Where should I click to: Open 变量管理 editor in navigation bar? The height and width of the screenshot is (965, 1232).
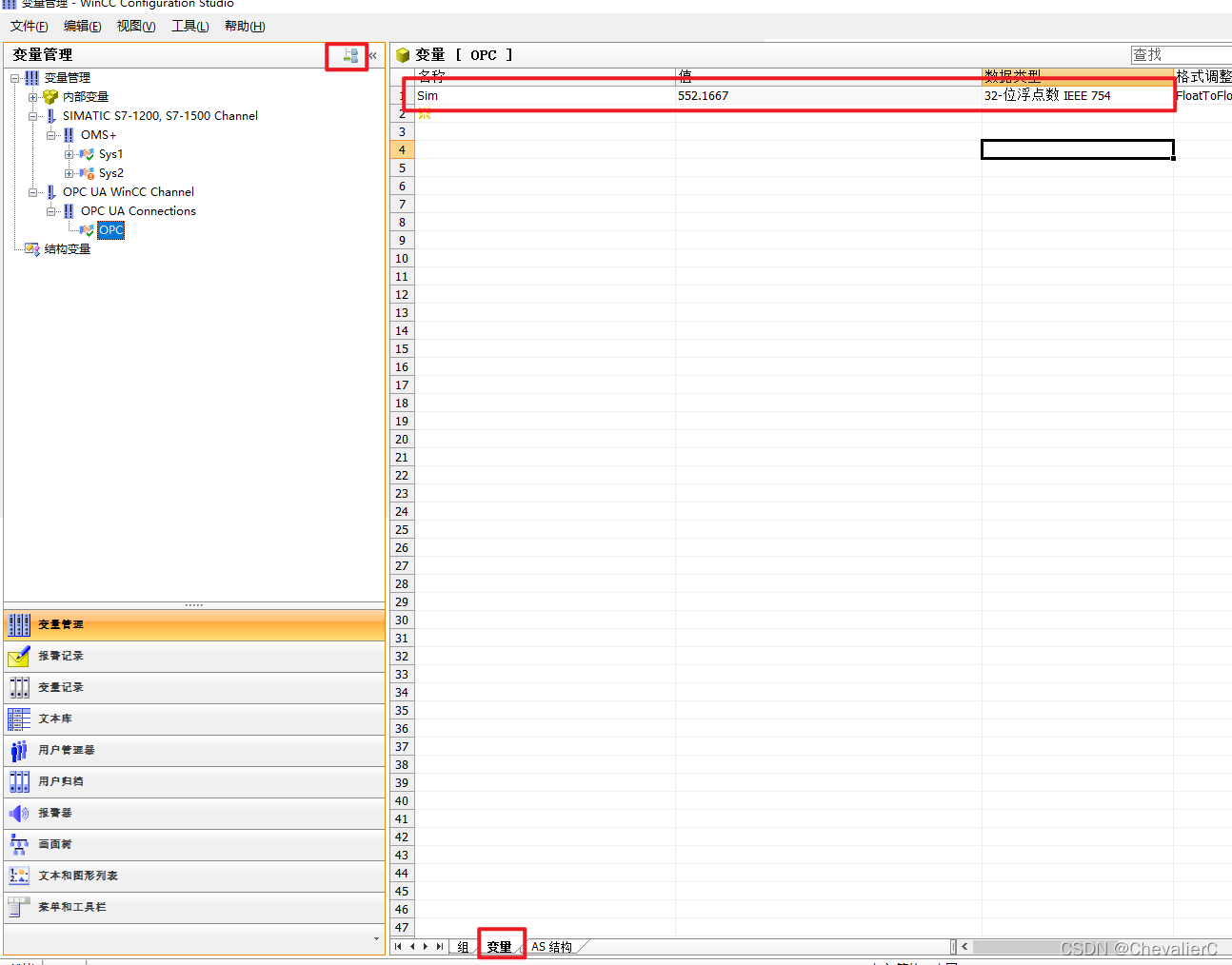pyautogui.click(x=194, y=625)
